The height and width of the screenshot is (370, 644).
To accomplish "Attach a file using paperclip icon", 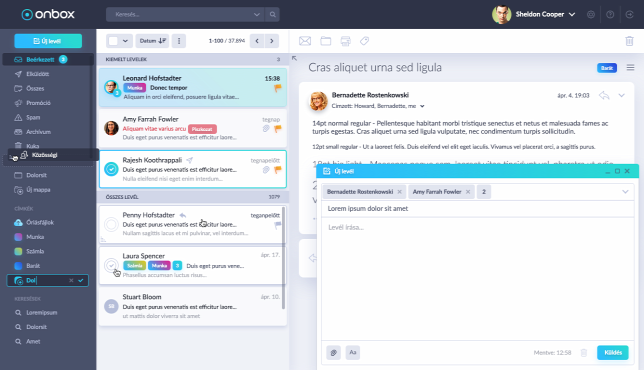I will (334, 352).
